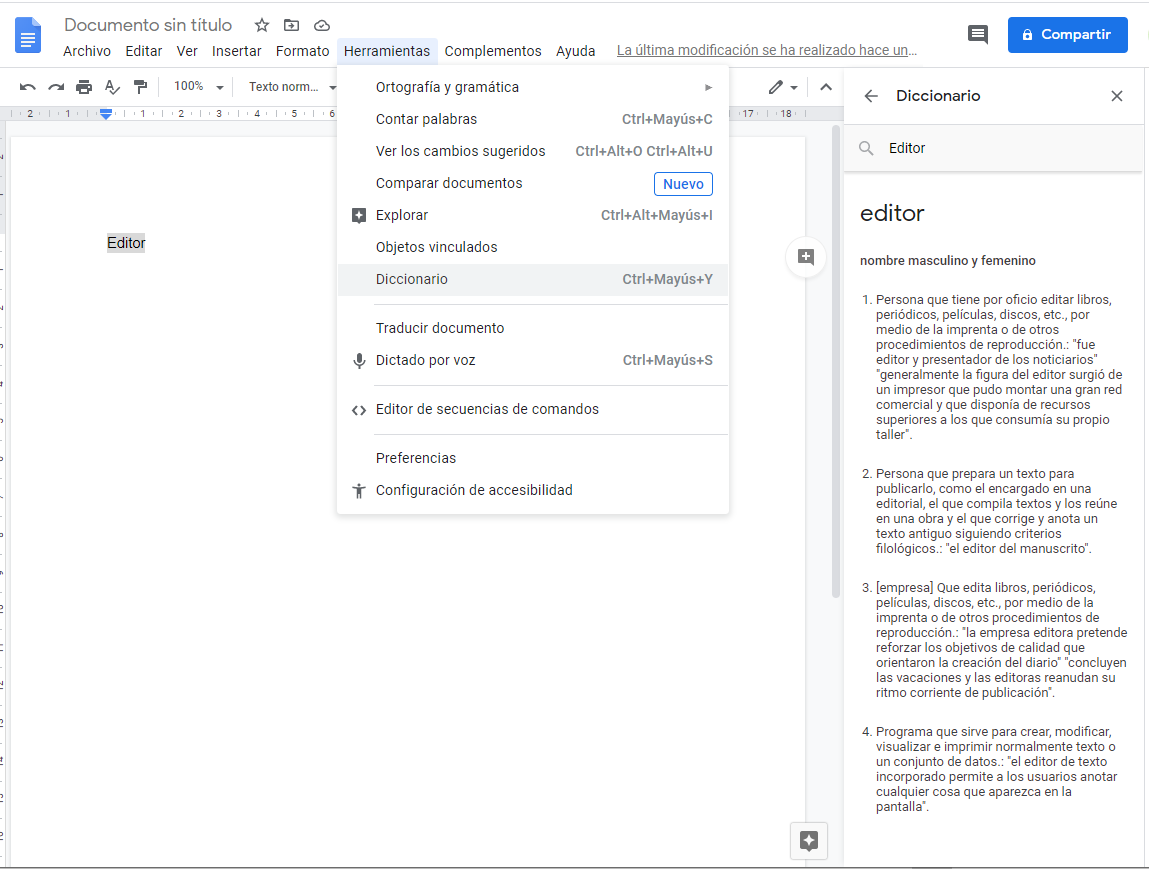The image size is (1149, 869).
Task: Star this document as favorite
Action: pos(262,25)
